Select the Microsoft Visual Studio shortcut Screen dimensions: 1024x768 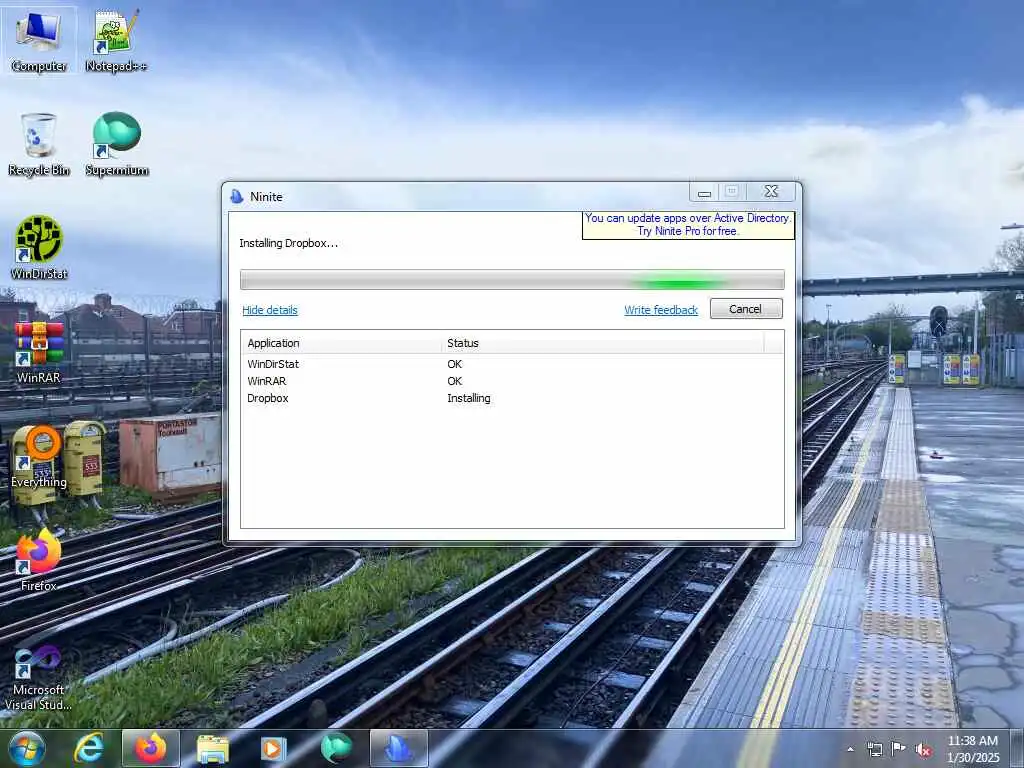coord(39,679)
